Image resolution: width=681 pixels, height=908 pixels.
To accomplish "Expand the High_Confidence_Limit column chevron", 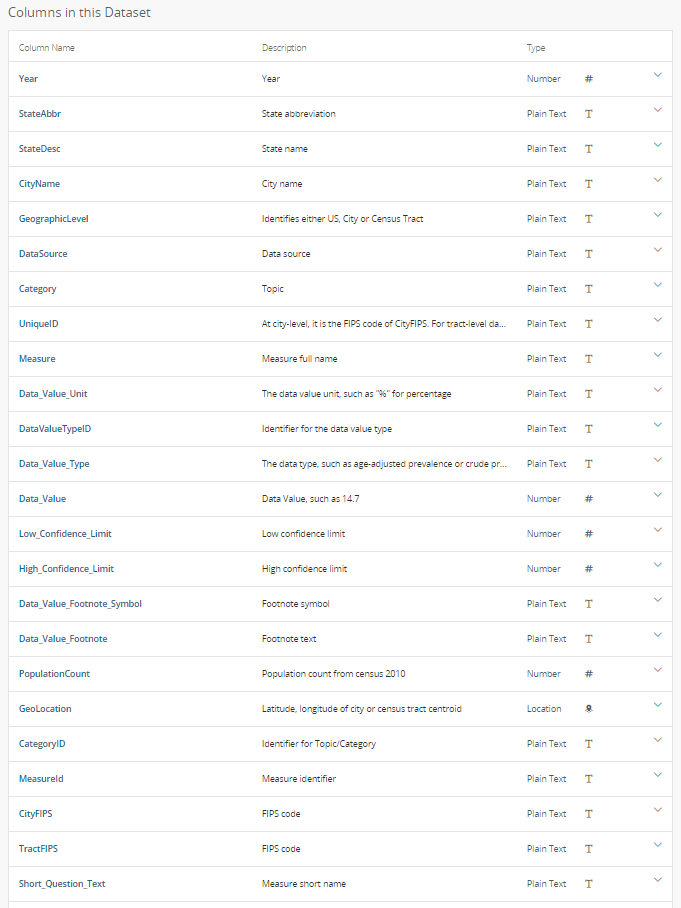I will click(x=657, y=565).
